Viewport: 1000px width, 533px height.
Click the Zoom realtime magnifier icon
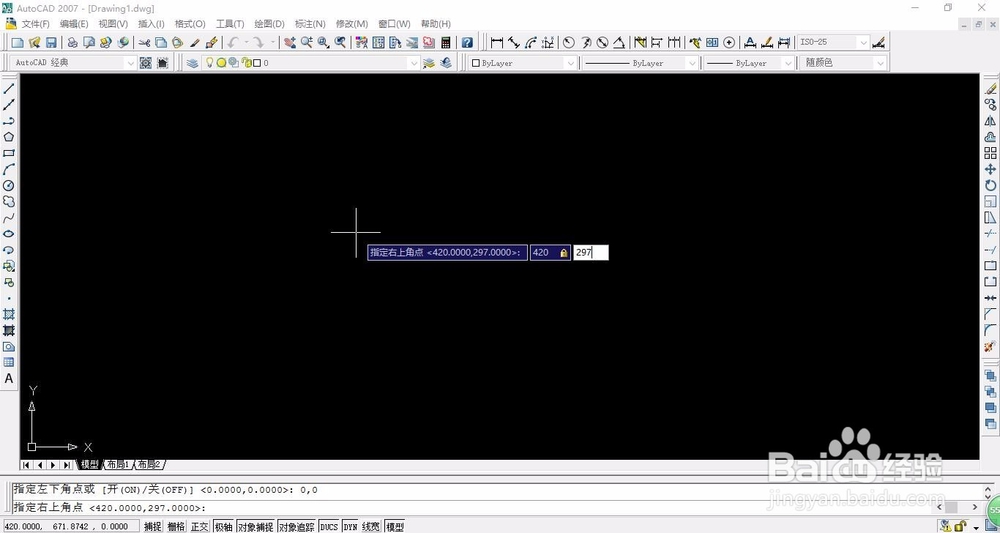click(307, 43)
